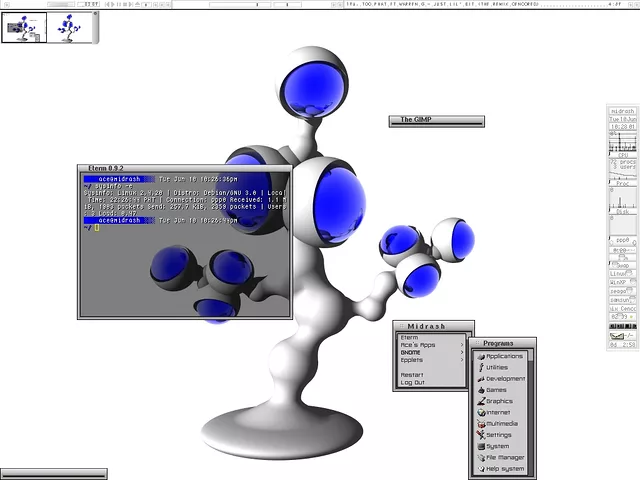This screenshot has width=640, height=480.
Task: Click the shaded The GIMP window title bar
Action: (x=436, y=120)
